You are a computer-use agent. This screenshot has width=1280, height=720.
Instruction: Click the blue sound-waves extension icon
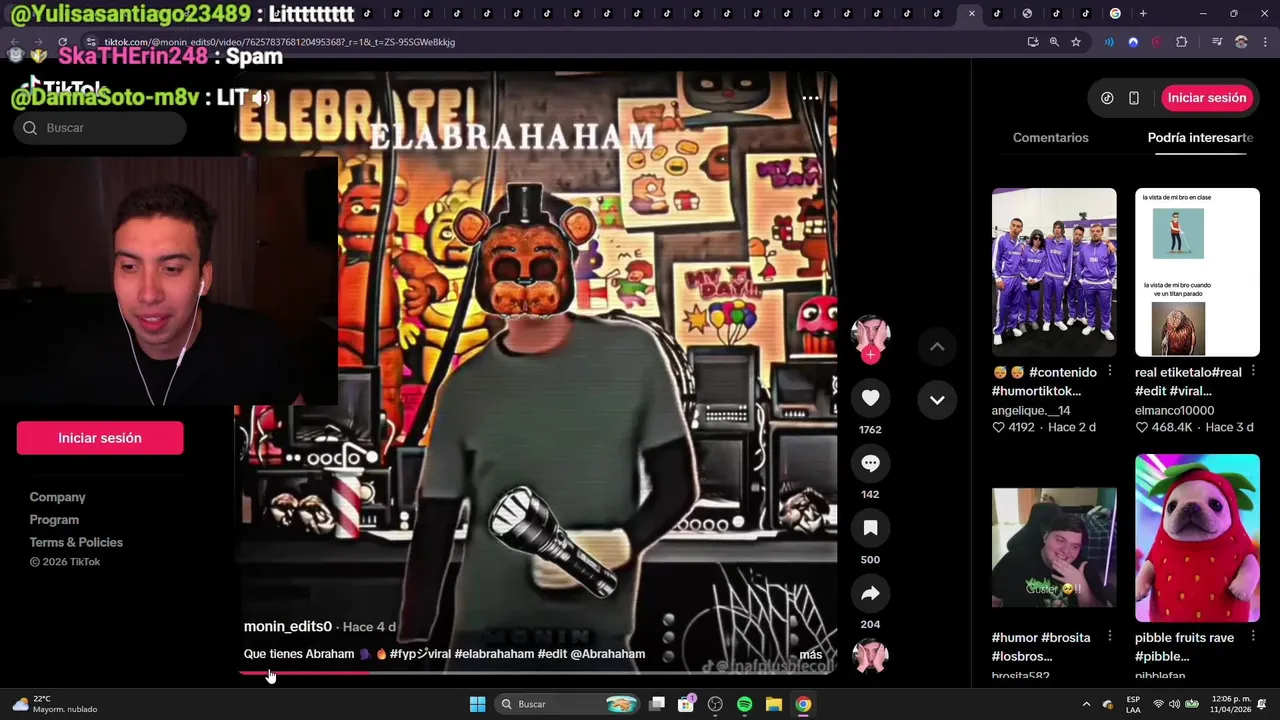[x=1109, y=42]
